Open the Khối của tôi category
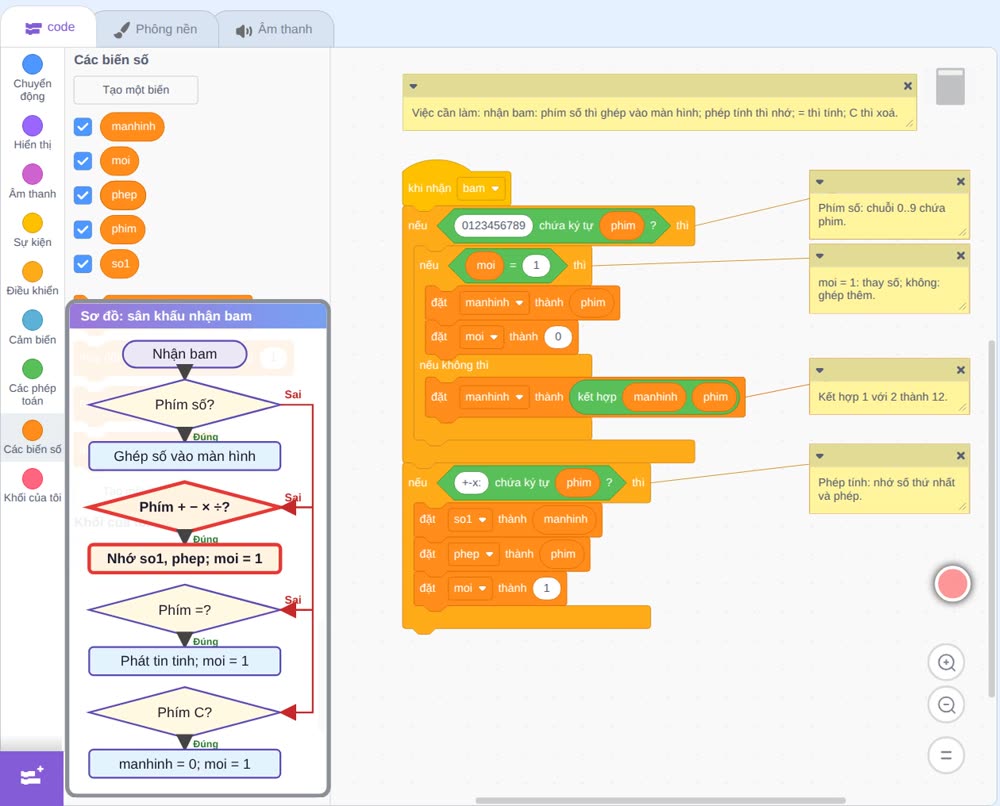 pyautogui.click(x=33, y=486)
